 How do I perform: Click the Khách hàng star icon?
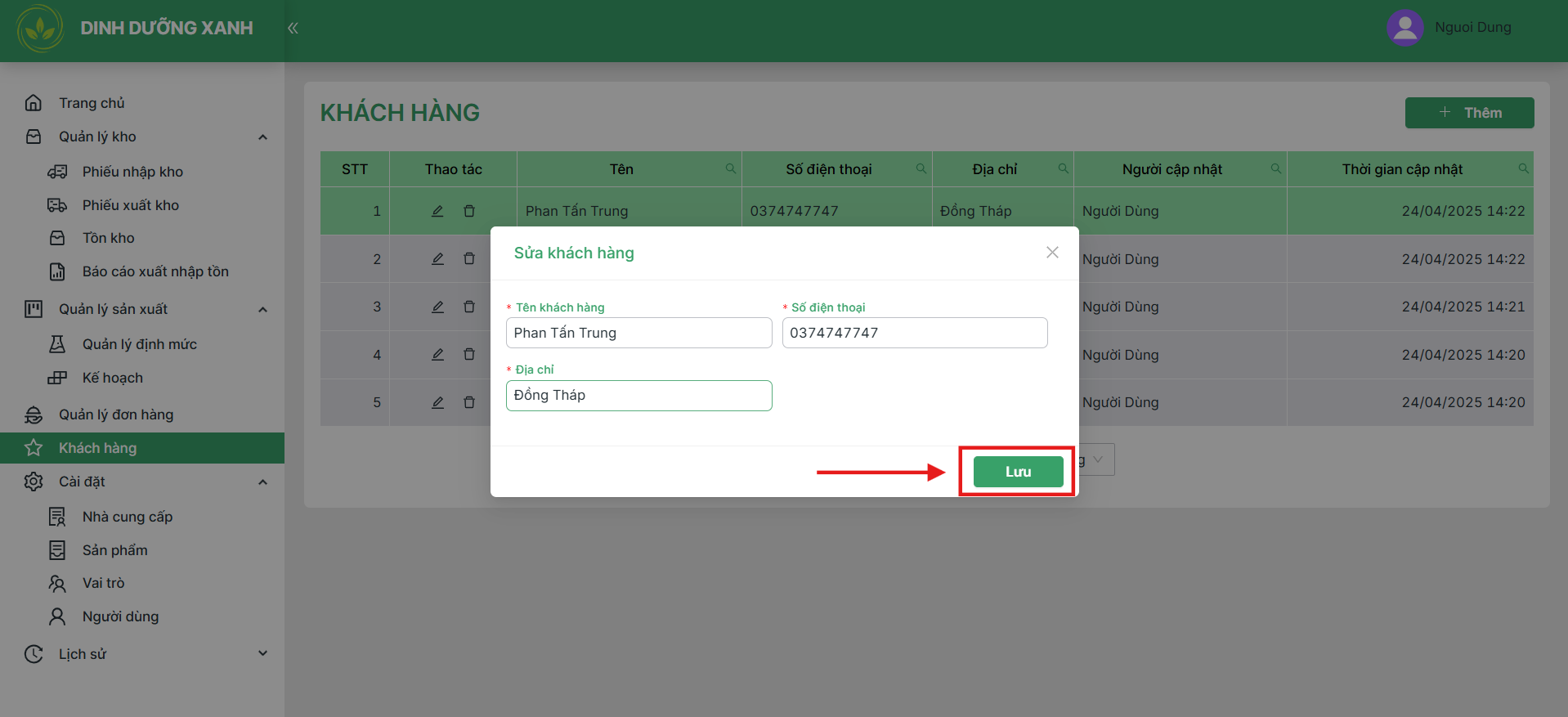point(34,448)
